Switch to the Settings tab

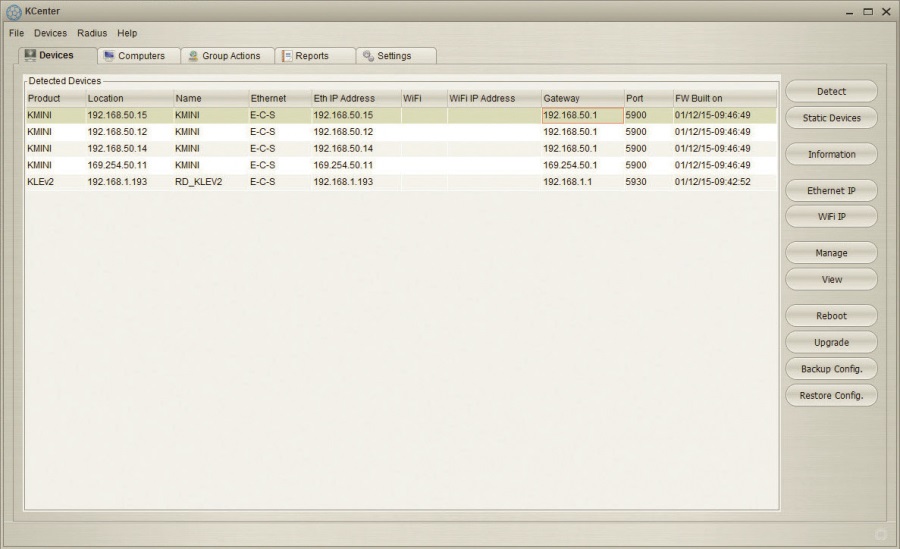[x=396, y=56]
